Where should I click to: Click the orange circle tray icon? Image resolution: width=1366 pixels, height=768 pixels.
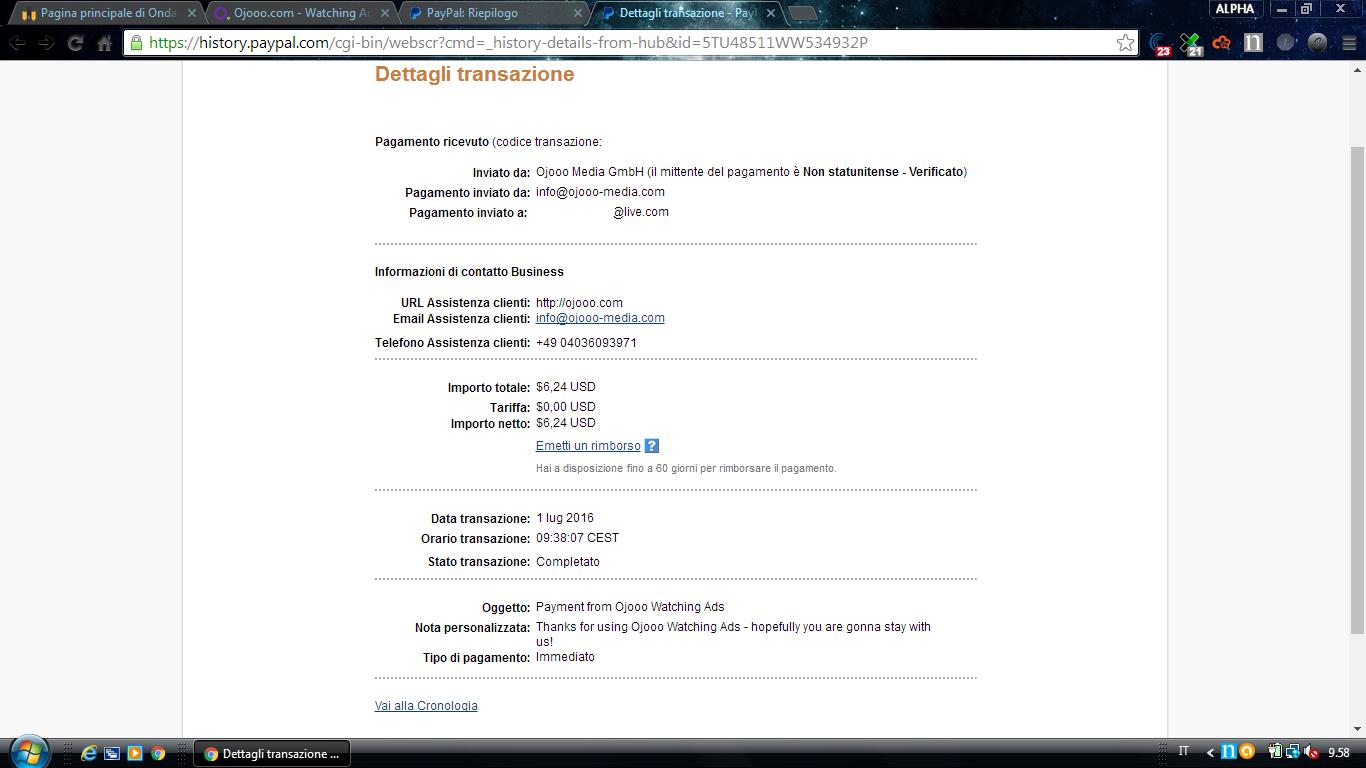coord(1247,752)
